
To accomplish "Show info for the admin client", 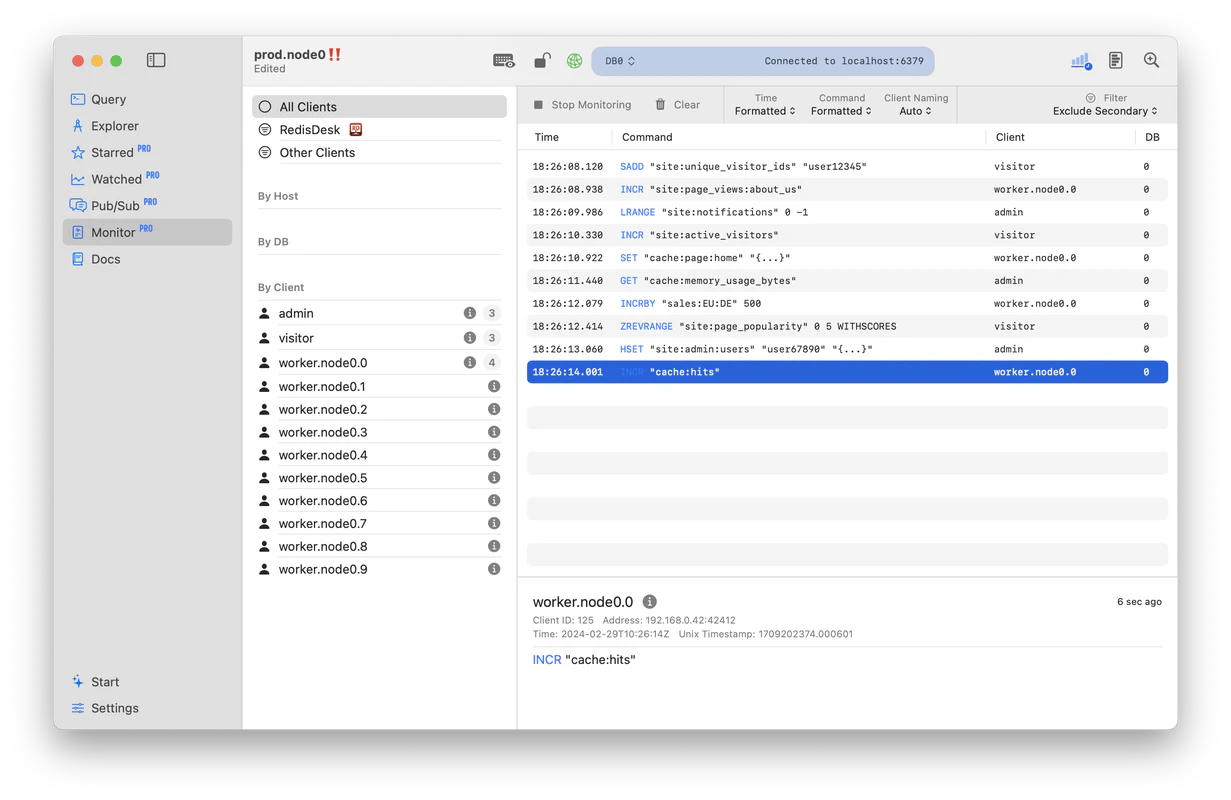I will pyautogui.click(x=469, y=313).
